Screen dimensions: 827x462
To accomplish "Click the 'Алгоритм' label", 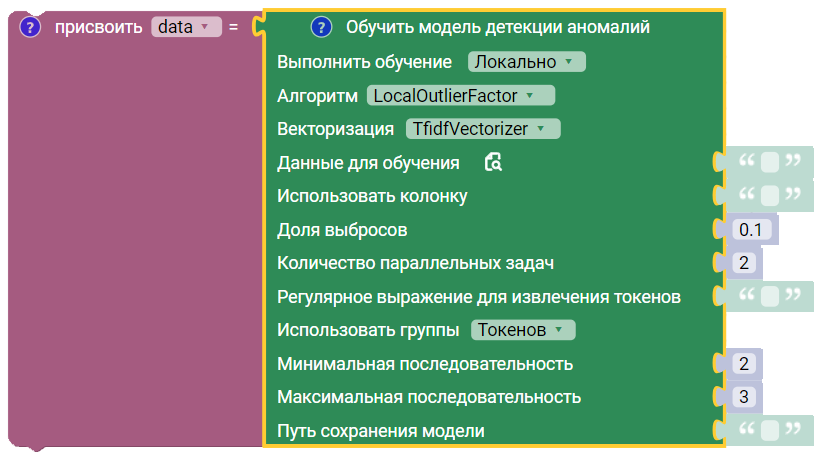I will [x=318, y=96].
